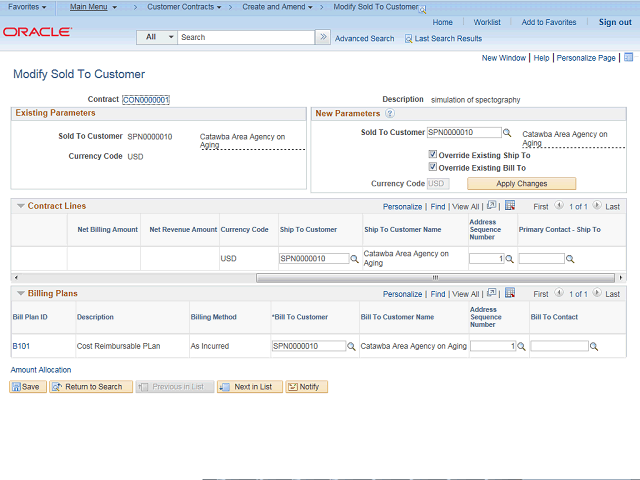
Task: Click scroll right arrow in Contract Lines
Action: tap(621, 278)
